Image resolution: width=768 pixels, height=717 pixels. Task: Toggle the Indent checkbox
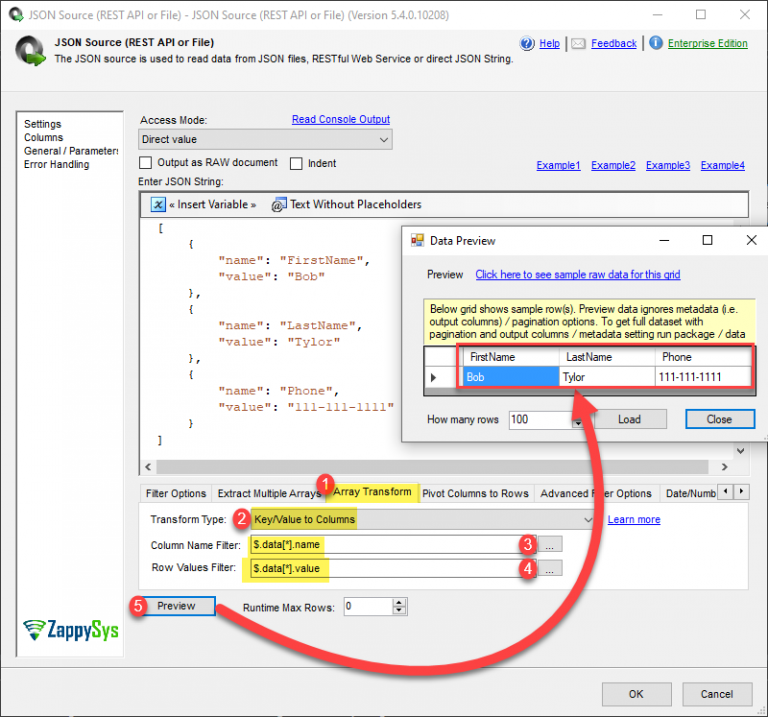coord(297,164)
